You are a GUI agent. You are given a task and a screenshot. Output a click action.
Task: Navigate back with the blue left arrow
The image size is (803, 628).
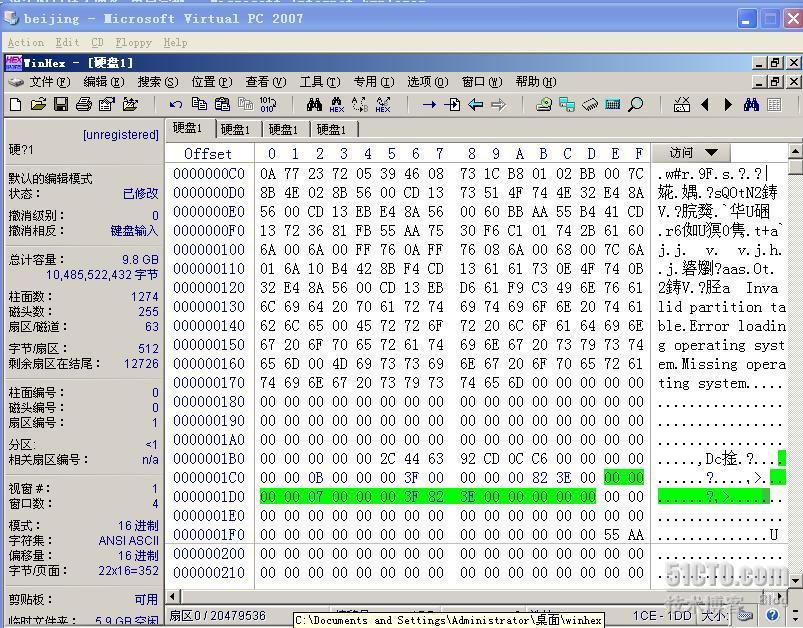point(476,105)
